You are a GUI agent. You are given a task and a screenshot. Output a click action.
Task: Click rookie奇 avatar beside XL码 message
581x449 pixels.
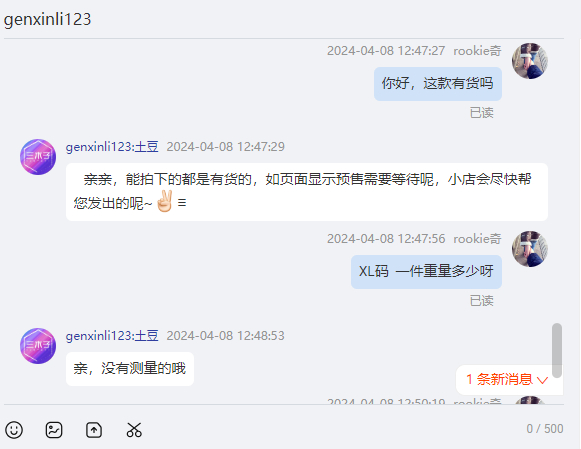[530, 249]
